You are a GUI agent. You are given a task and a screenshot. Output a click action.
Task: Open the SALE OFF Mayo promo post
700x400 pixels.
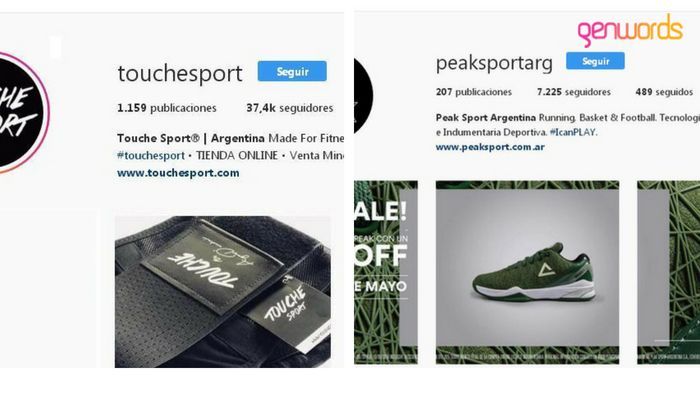[386, 272]
